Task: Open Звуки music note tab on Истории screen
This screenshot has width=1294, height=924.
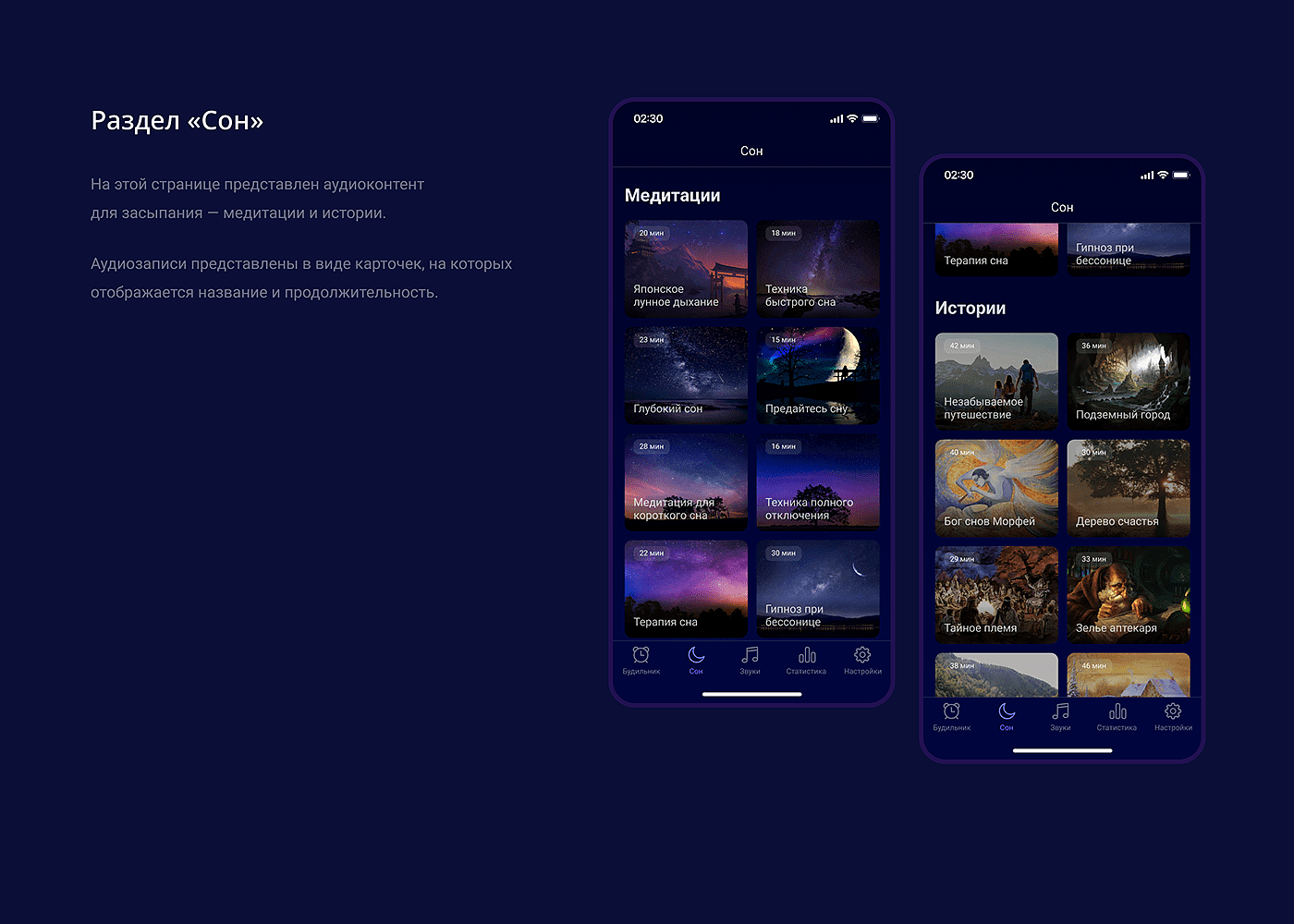Action: tap(1060, 717)
